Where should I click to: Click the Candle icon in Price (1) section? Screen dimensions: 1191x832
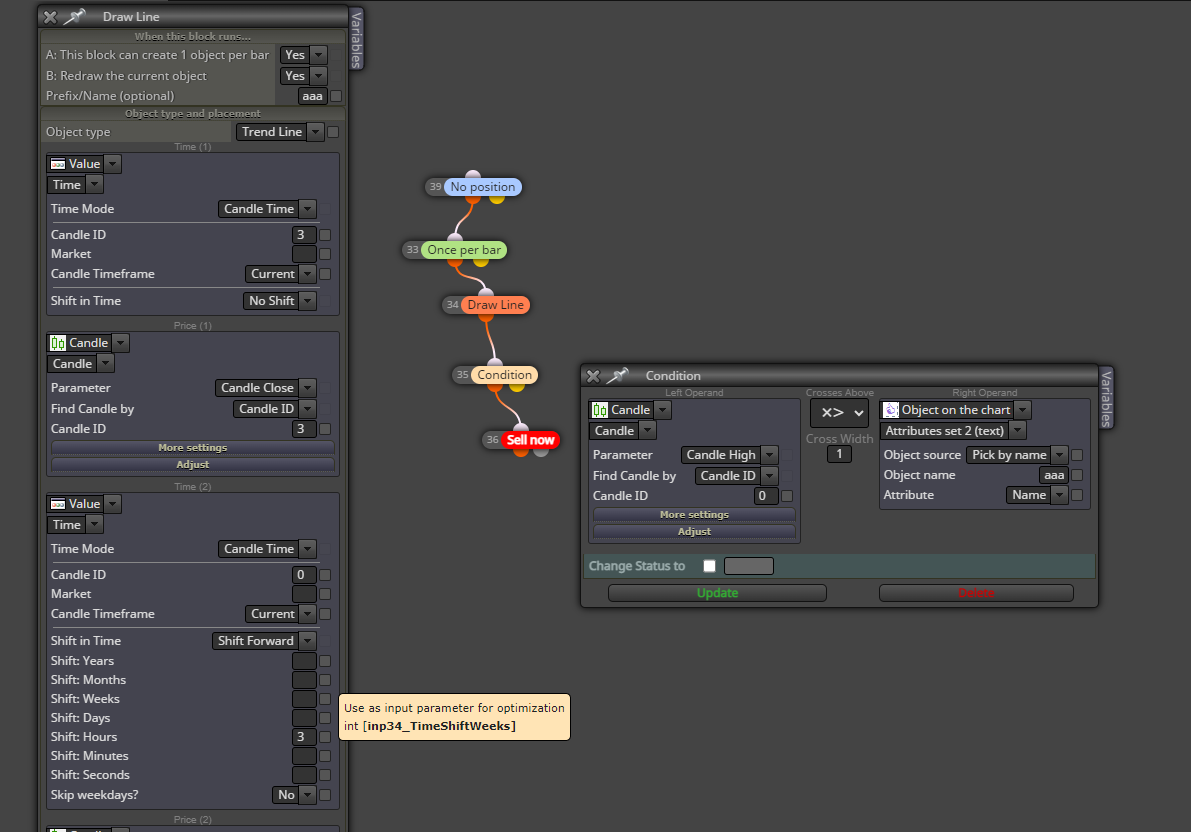pyautogui.click(x=58, y=343)
